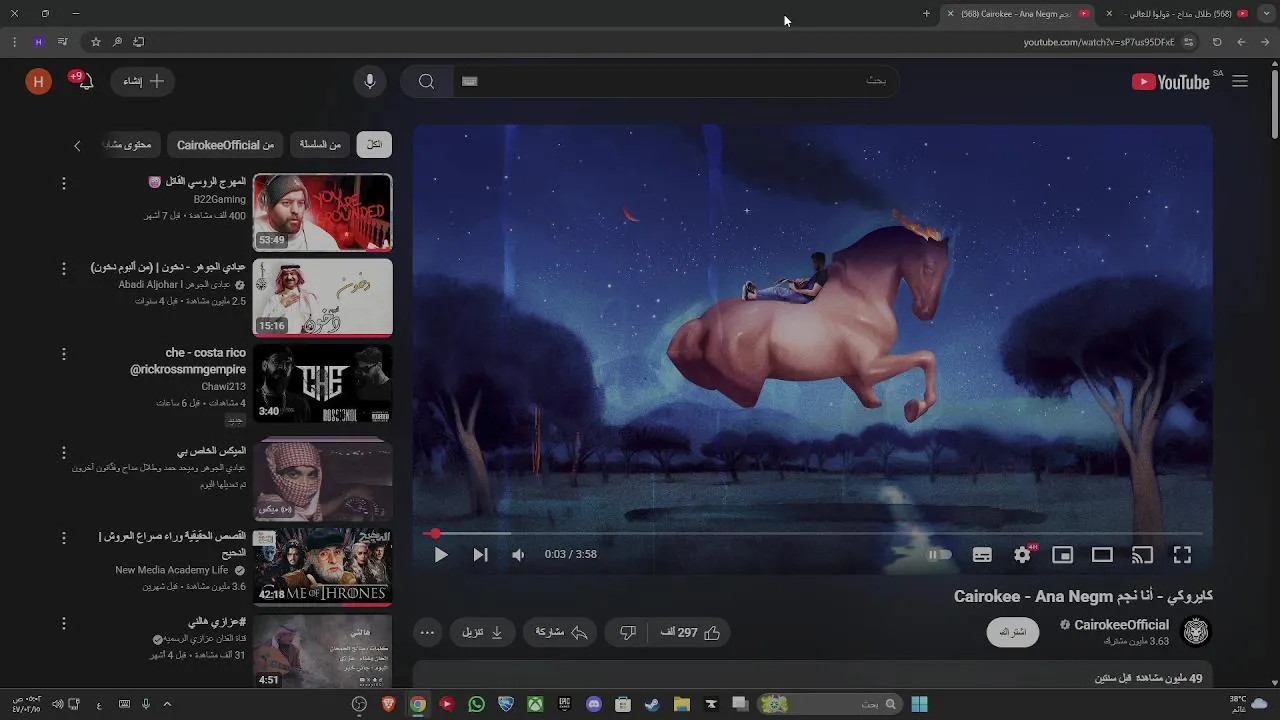Open the Brave browser from the taskbar
This screenshot has width=1280, height=720.
pos(388,704)
